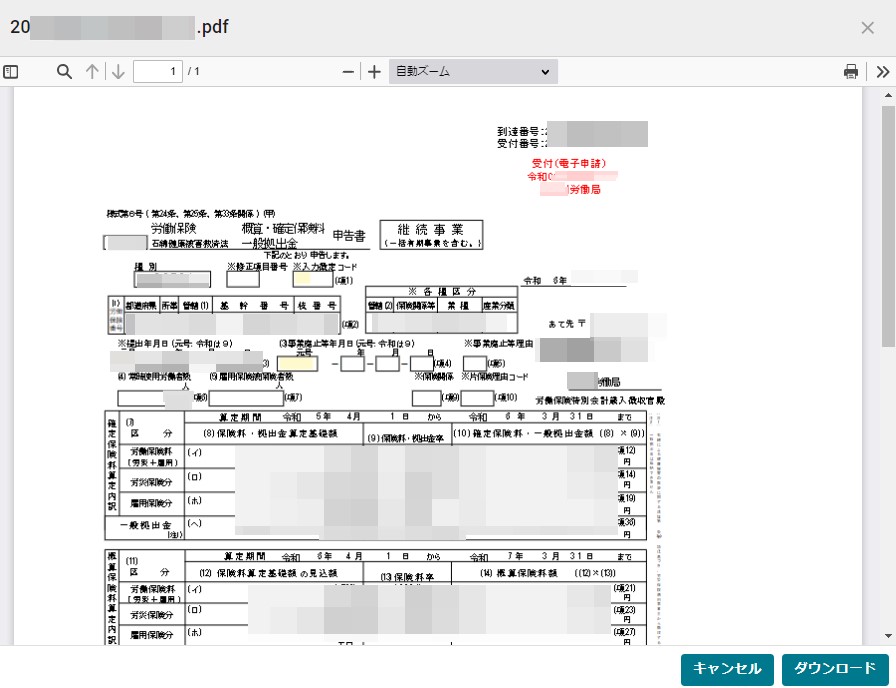
Task: Click the 修正項目番号 box in the form
Action: pos(243,279)
